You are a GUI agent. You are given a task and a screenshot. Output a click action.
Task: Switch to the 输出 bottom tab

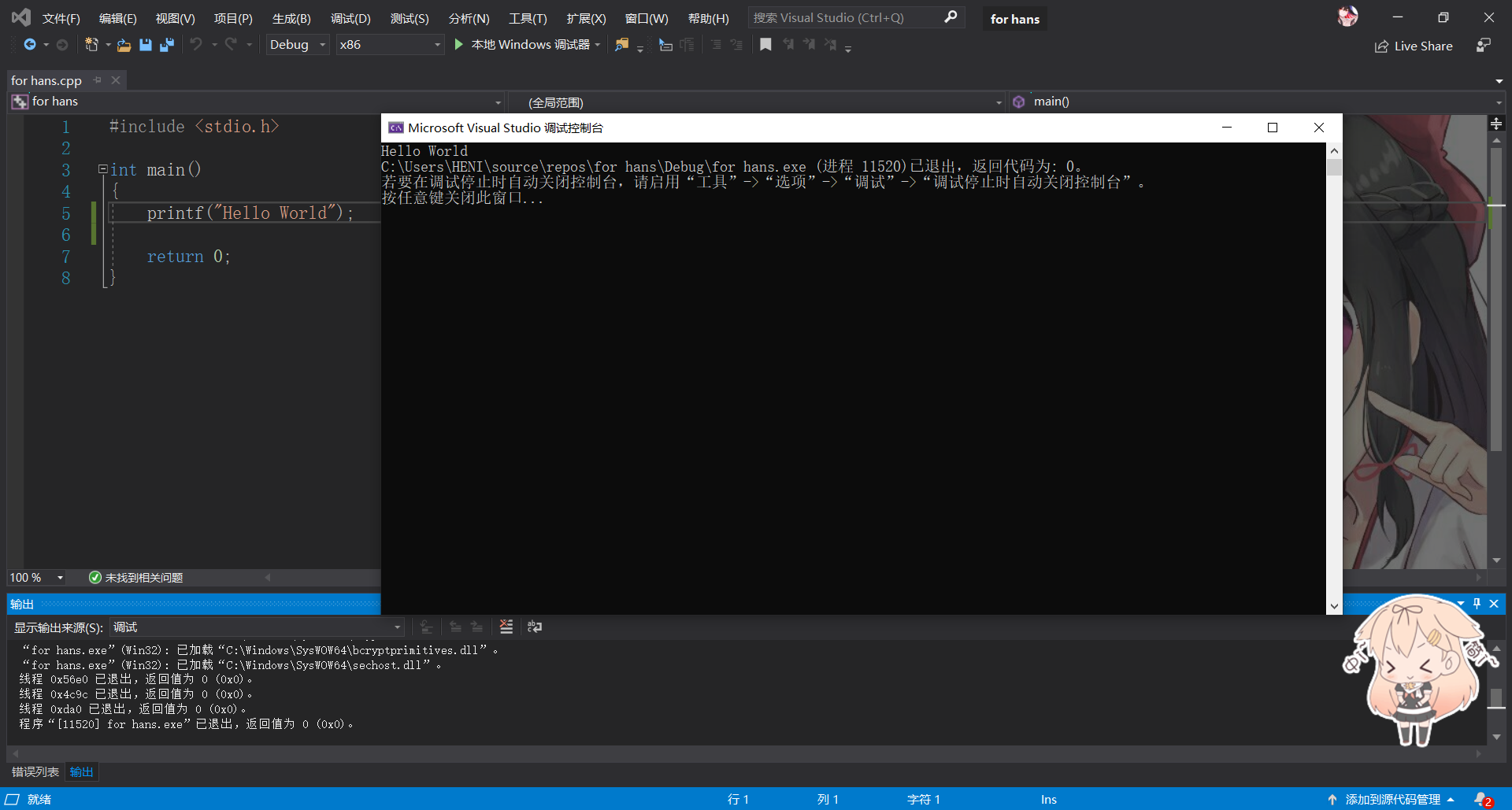(x=81, y=771)
